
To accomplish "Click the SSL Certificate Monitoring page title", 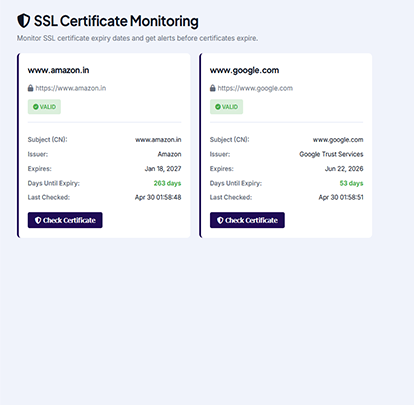I will pyautogui.click(x=116, y=21).
